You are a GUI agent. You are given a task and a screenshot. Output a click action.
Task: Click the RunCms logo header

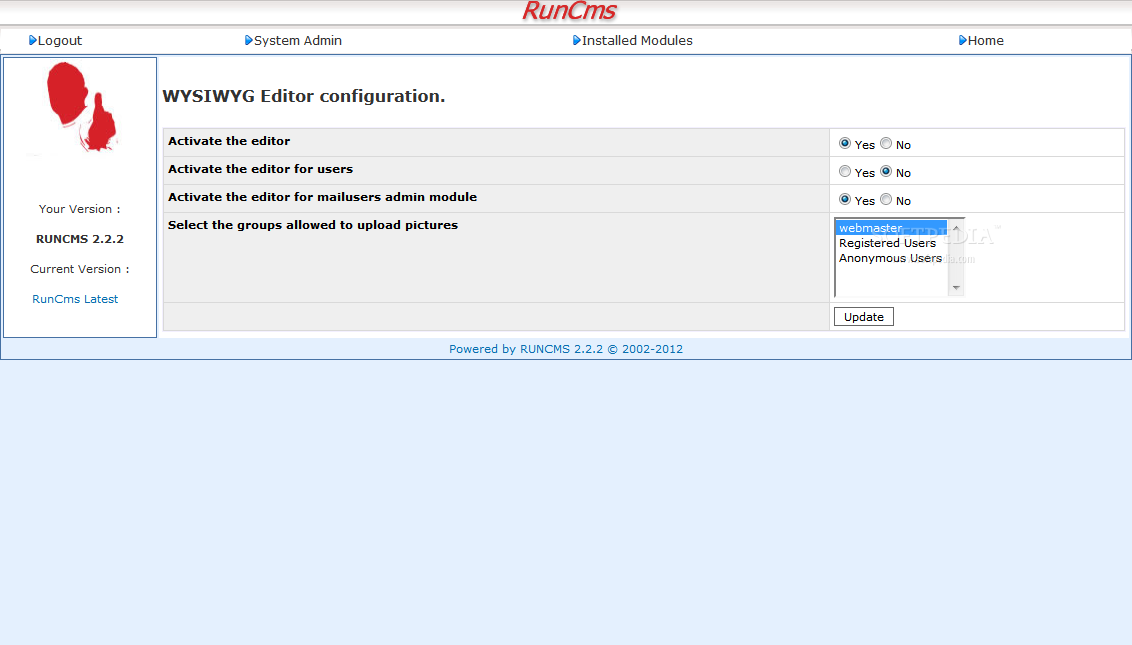(569, 11)
